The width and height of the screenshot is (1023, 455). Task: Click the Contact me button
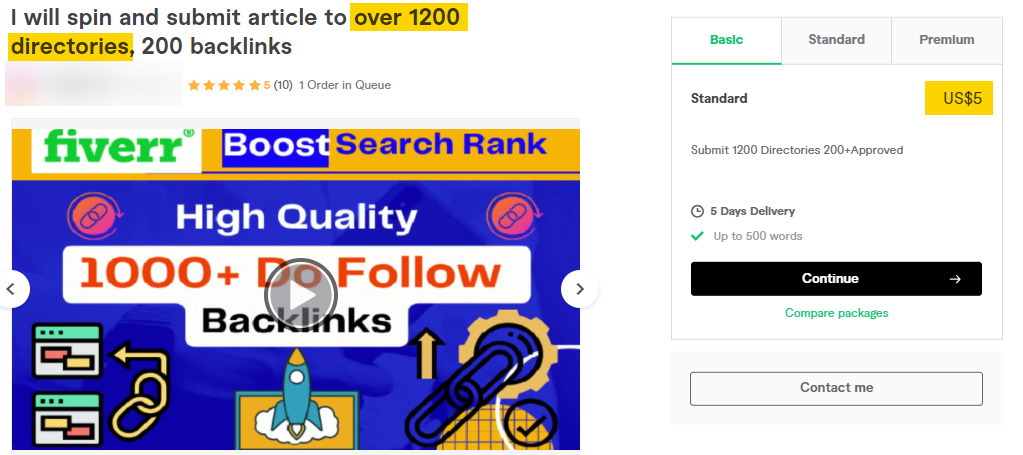836,388
